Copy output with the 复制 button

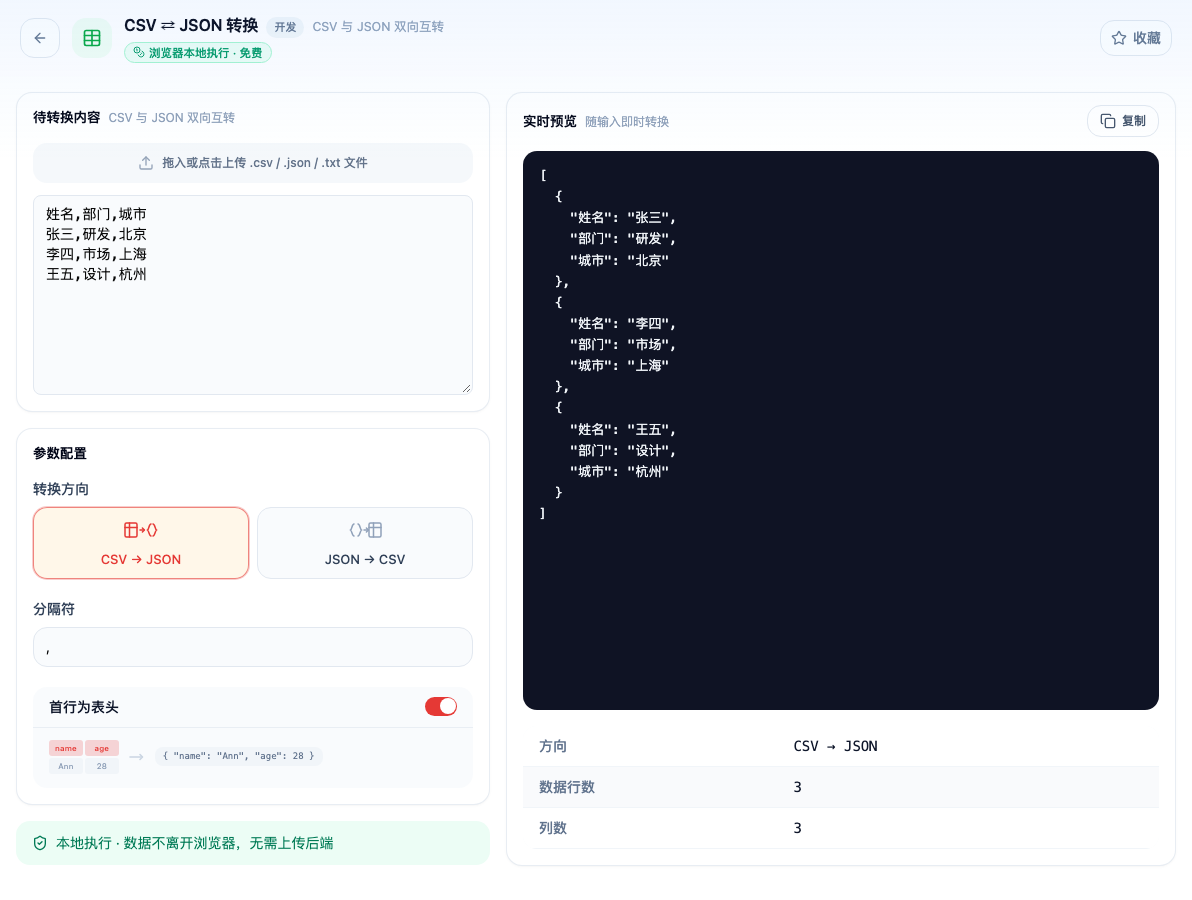[x=1123, y=121]
